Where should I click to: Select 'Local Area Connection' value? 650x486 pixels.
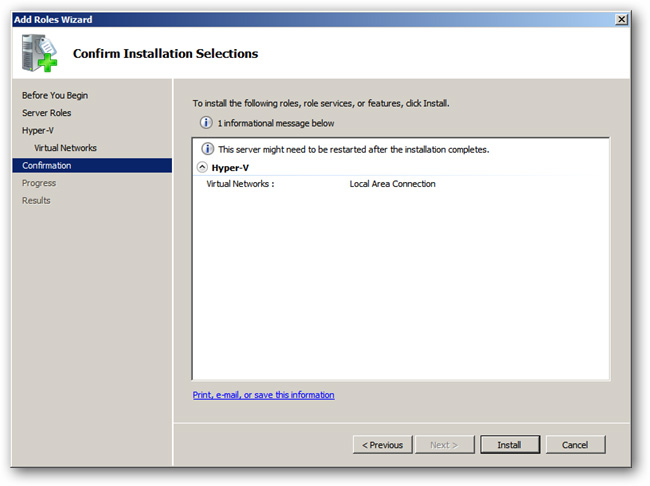392,184
